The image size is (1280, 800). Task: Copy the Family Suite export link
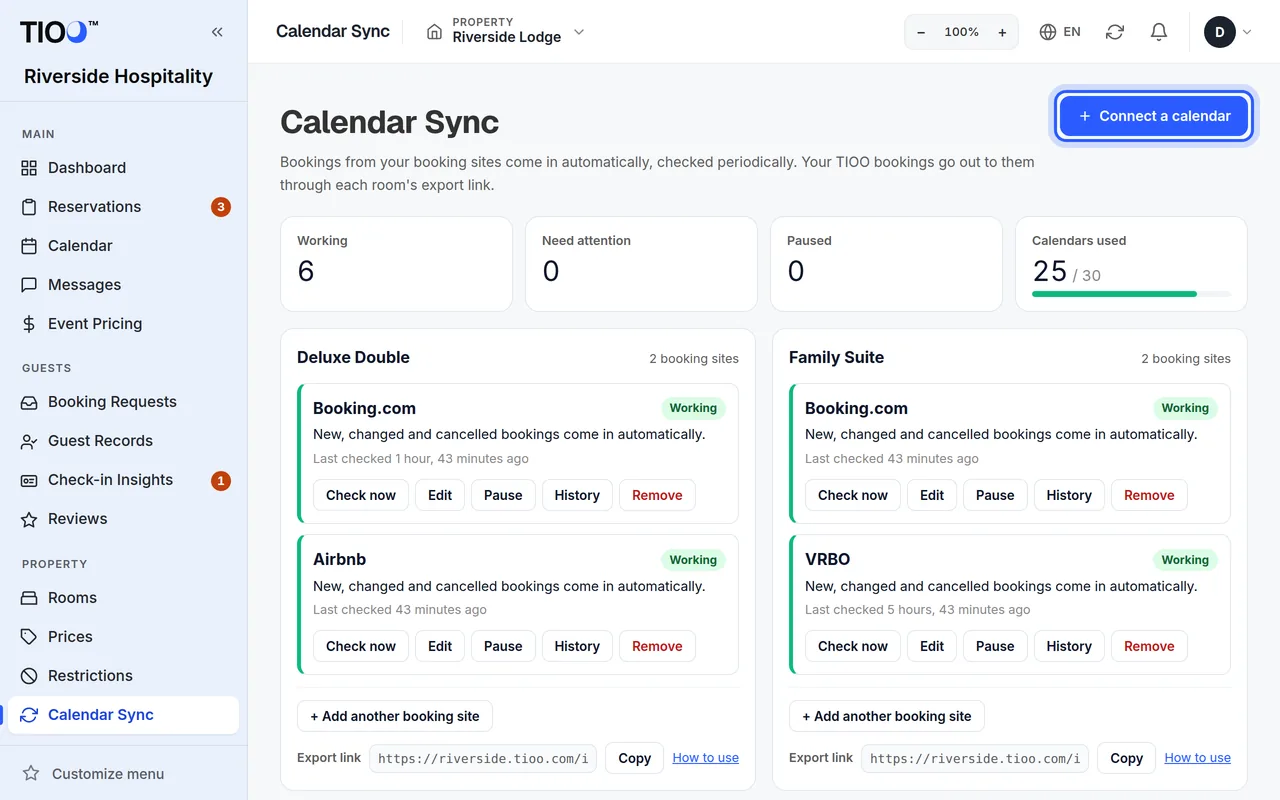(1127, 758)
